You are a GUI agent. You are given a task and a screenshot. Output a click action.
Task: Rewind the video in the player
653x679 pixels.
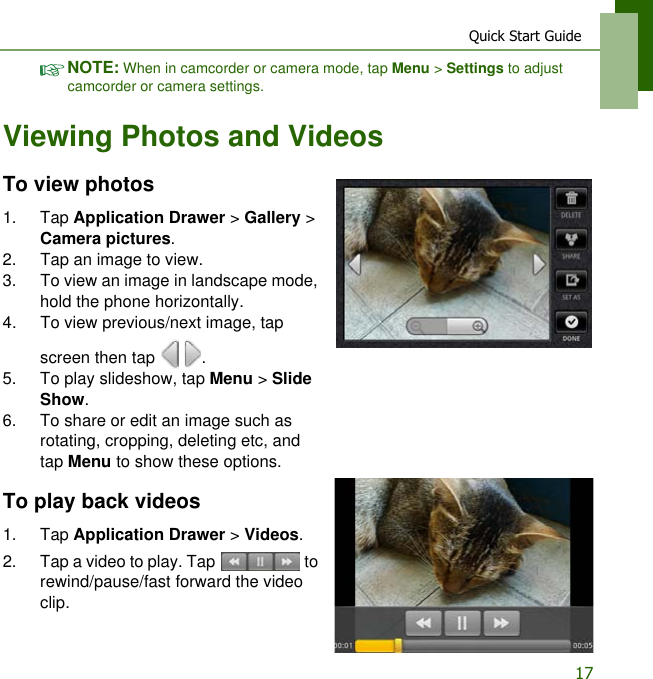423,623
